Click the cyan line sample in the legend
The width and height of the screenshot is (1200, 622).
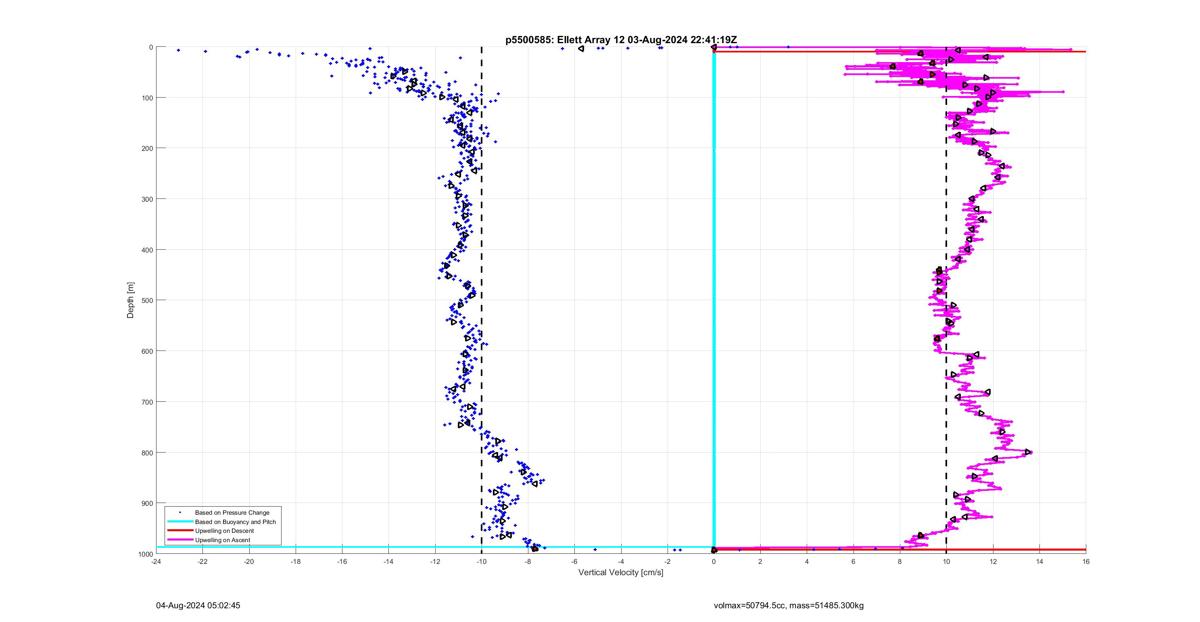(x=179, y=522)
